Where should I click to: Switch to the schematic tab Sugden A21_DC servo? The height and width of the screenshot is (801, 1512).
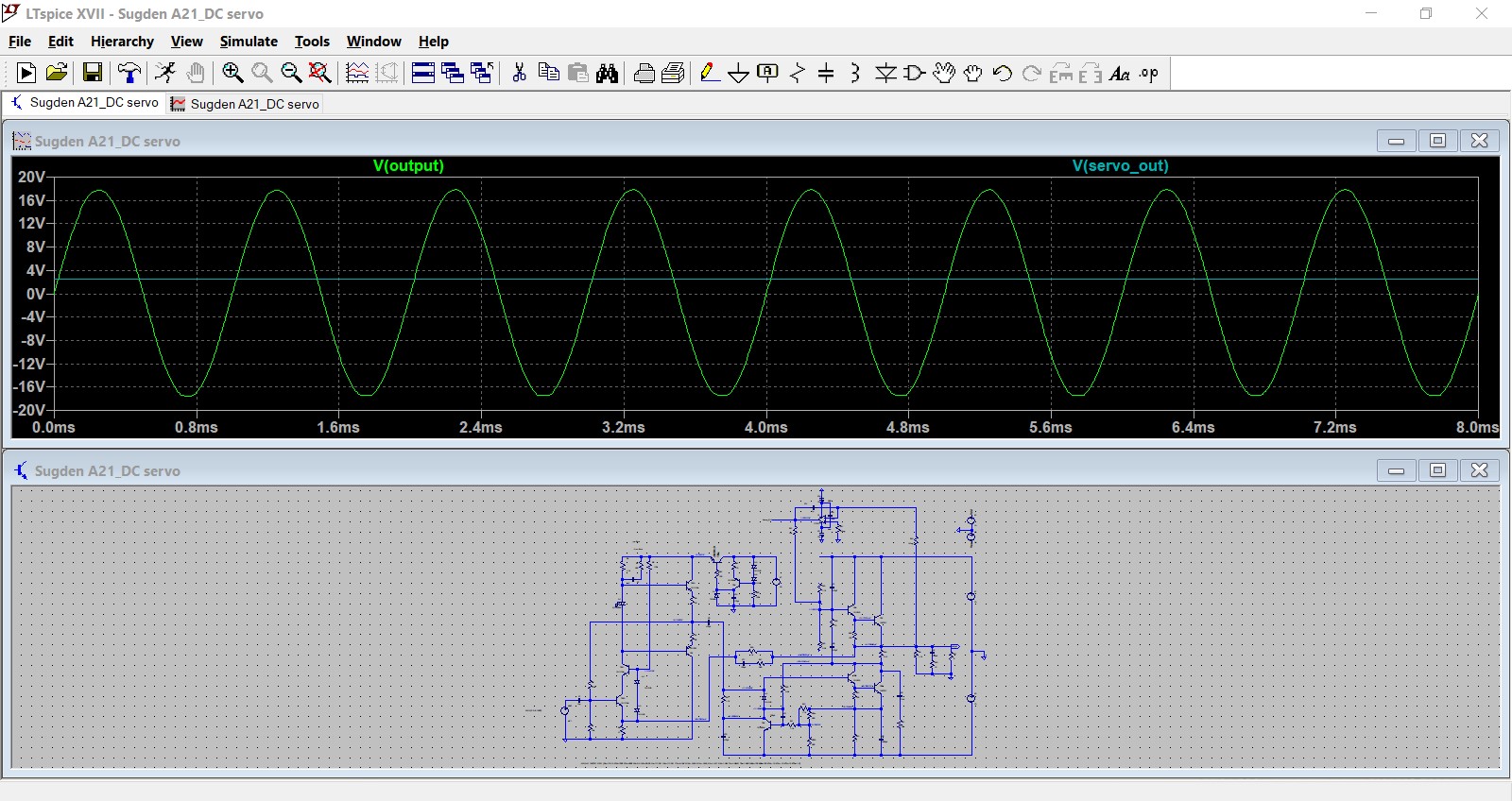pos(84,103)
